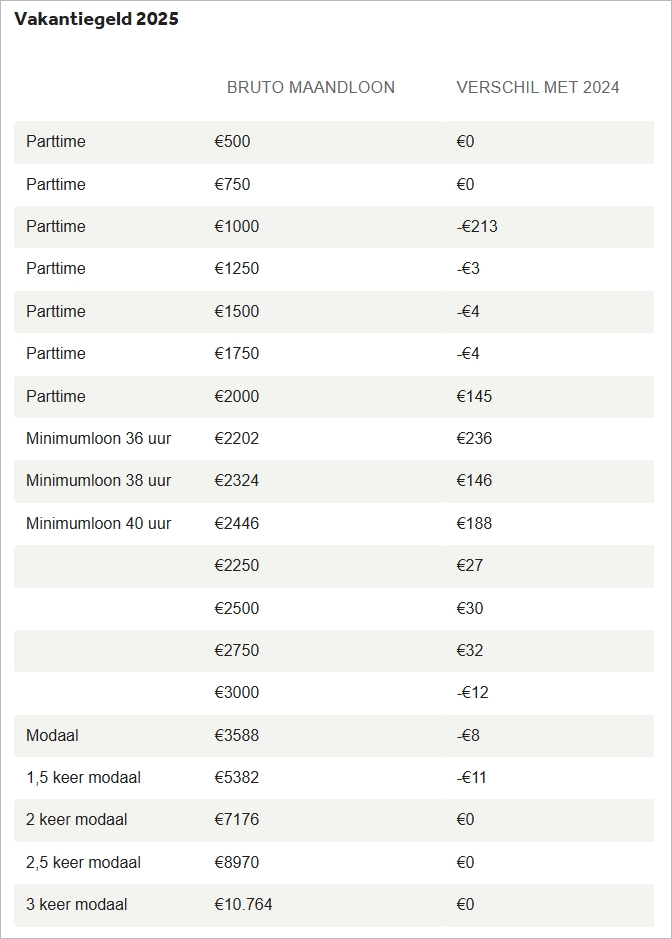
Task: Click the €10.764 salary value
Action: coord(243,905)
